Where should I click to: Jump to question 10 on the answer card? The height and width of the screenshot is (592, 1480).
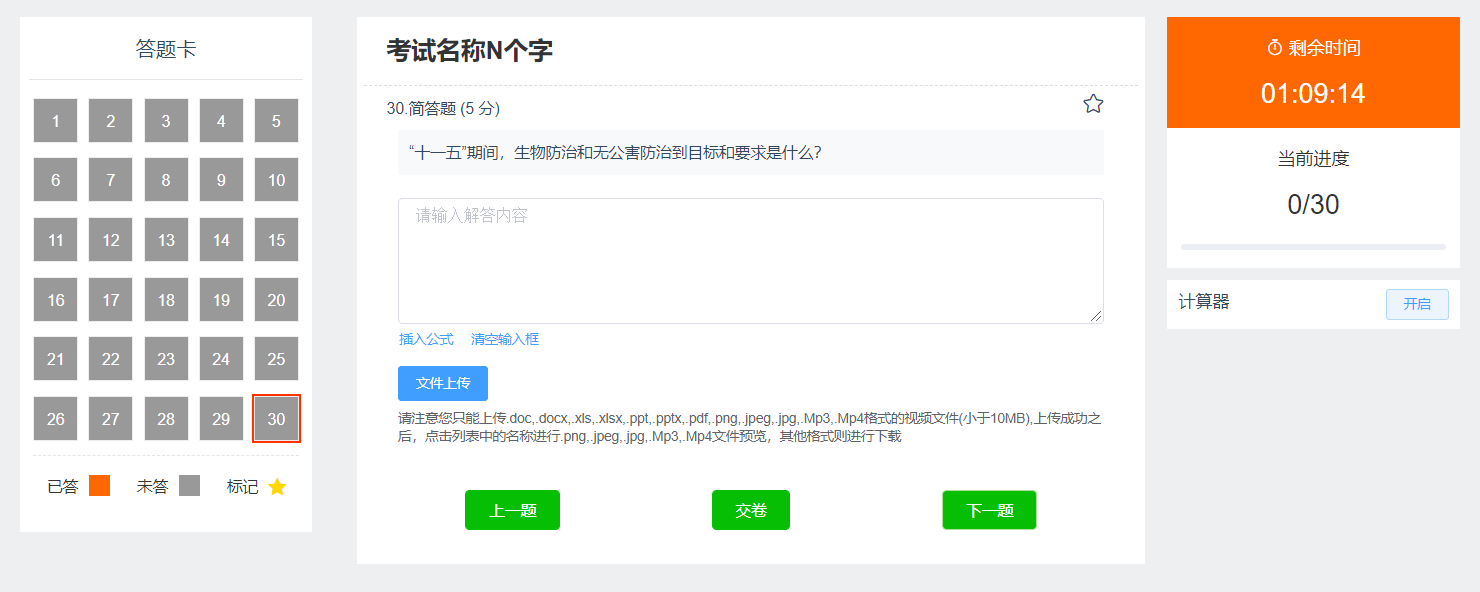tap(276, 181)
